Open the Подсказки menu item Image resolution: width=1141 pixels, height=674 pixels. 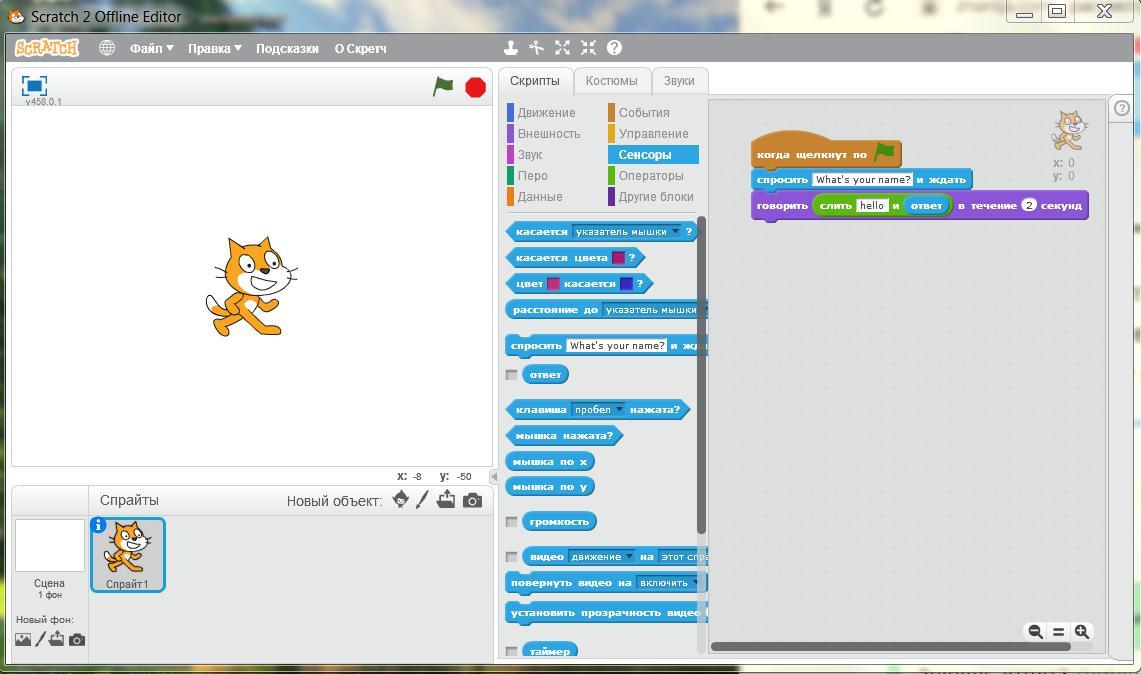pyautogui.click(x=287, y=48)
